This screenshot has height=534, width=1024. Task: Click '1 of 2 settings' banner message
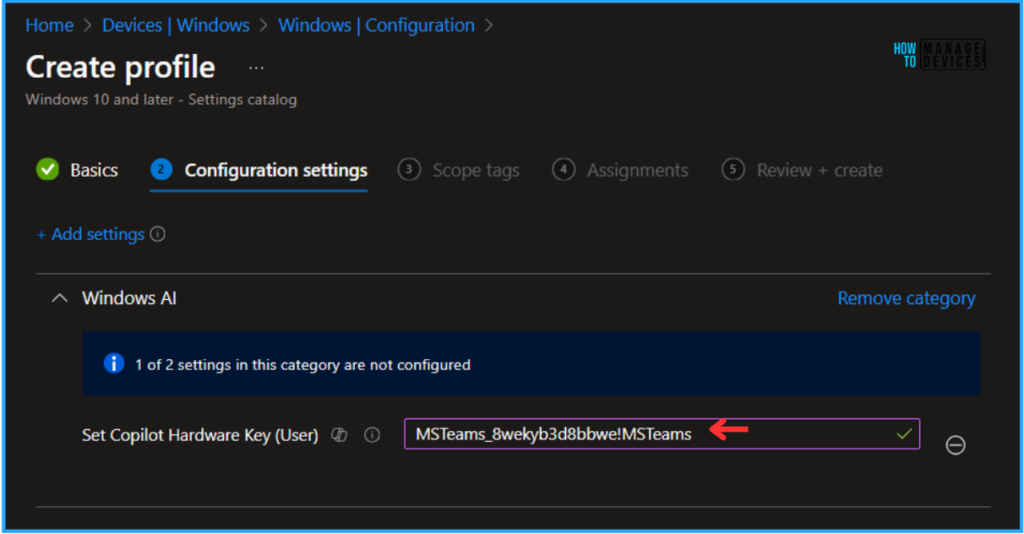[302, 365]
